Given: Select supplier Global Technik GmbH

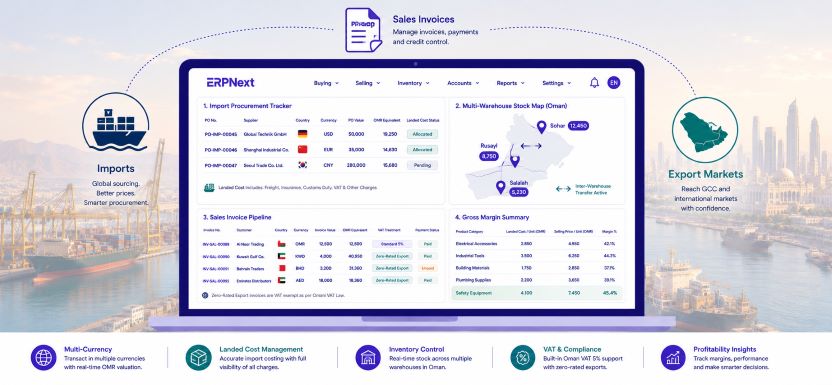Looking at the screenshot, I should pyautogui.click(x=264, y=134).
